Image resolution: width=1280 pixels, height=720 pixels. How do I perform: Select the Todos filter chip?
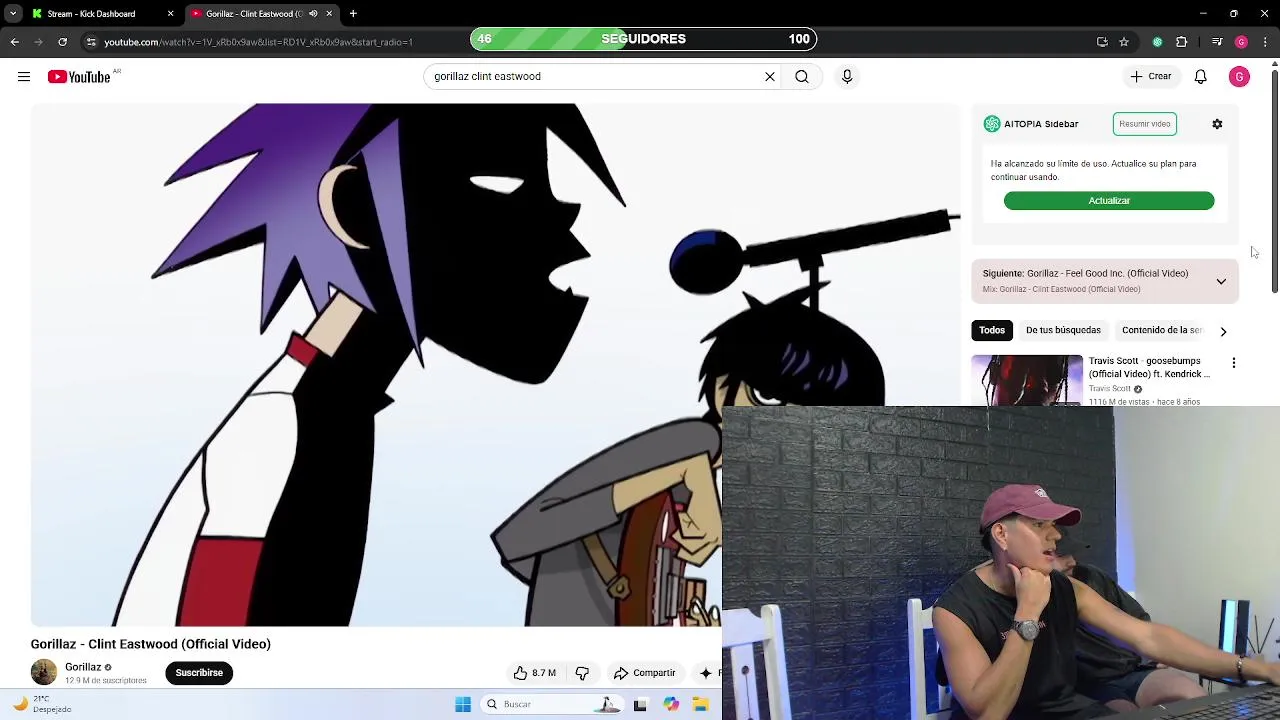[x=992, y=330]
